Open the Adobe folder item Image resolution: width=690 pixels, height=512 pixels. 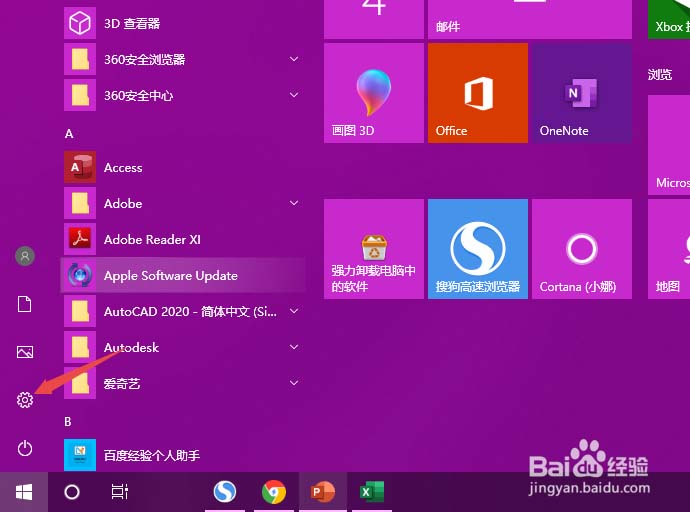(x=183, y=203)
